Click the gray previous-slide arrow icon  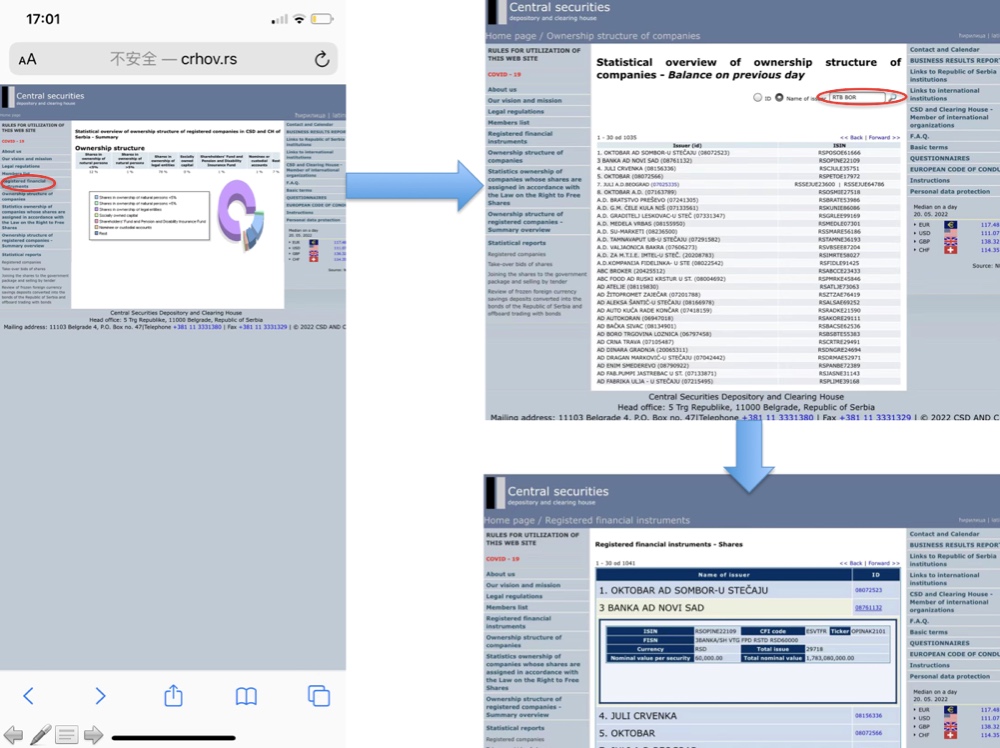point(13,735)
